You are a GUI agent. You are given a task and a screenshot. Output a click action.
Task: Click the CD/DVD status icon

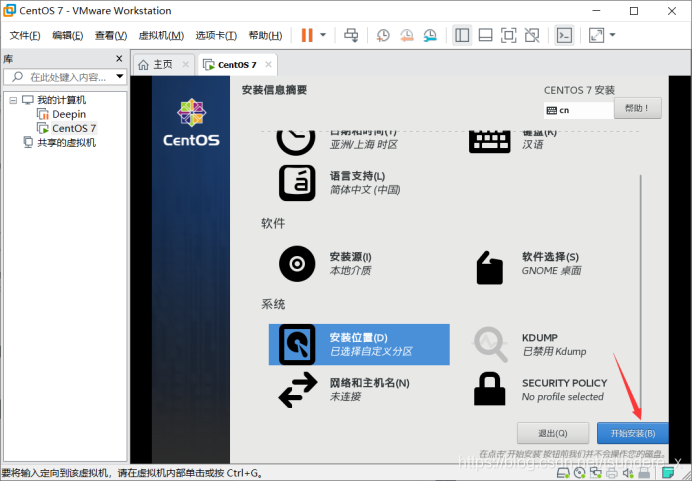579,473
